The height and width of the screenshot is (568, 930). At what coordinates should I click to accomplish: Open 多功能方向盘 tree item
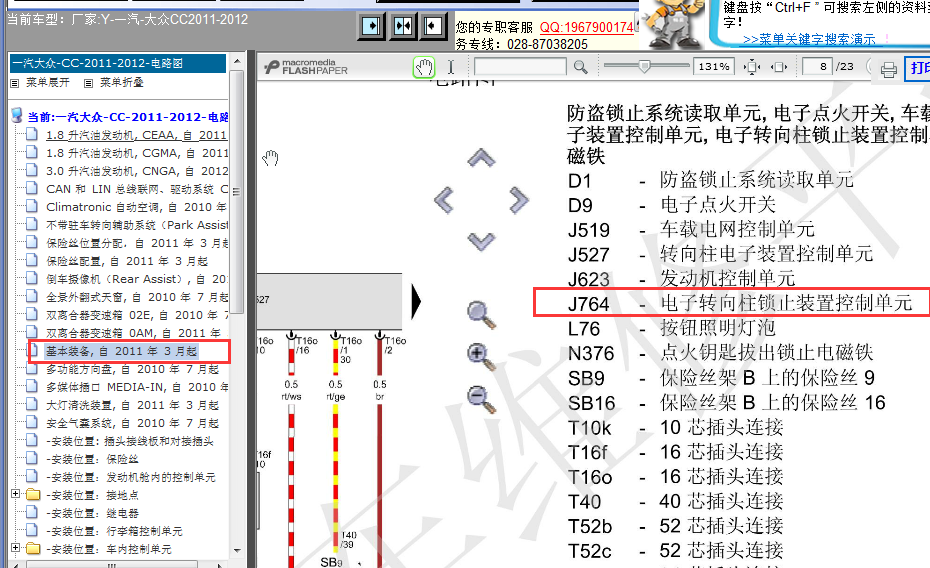tap(133, 369)
